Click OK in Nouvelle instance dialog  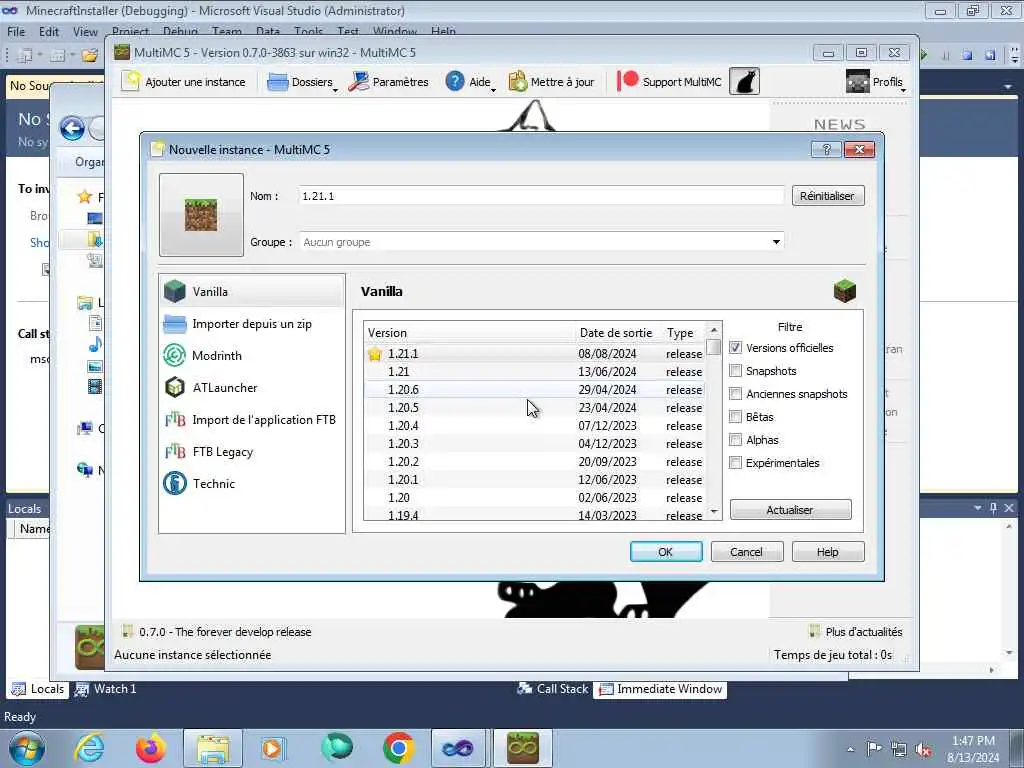point(665,552)
